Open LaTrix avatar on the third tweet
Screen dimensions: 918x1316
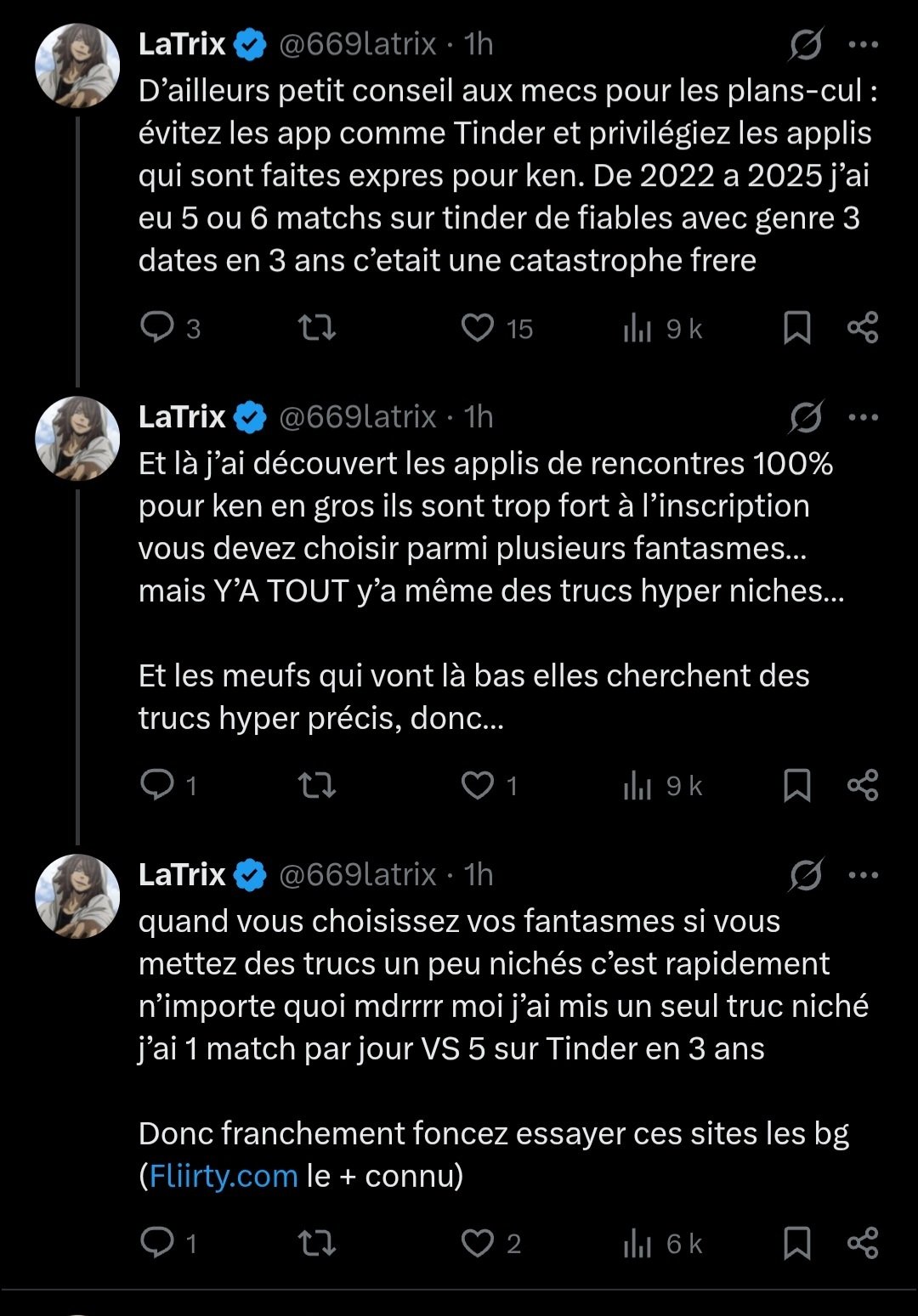(x=77, y=896)
